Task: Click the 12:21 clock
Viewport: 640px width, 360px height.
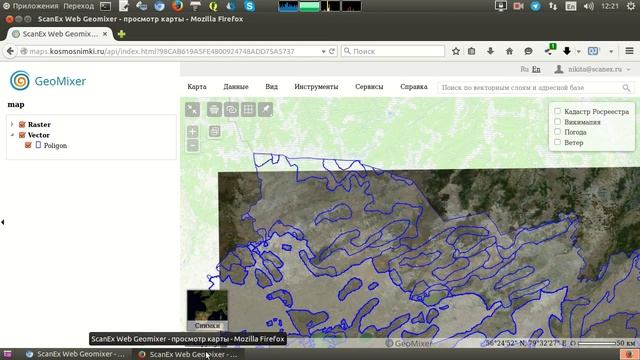Action: pos(610,6)
